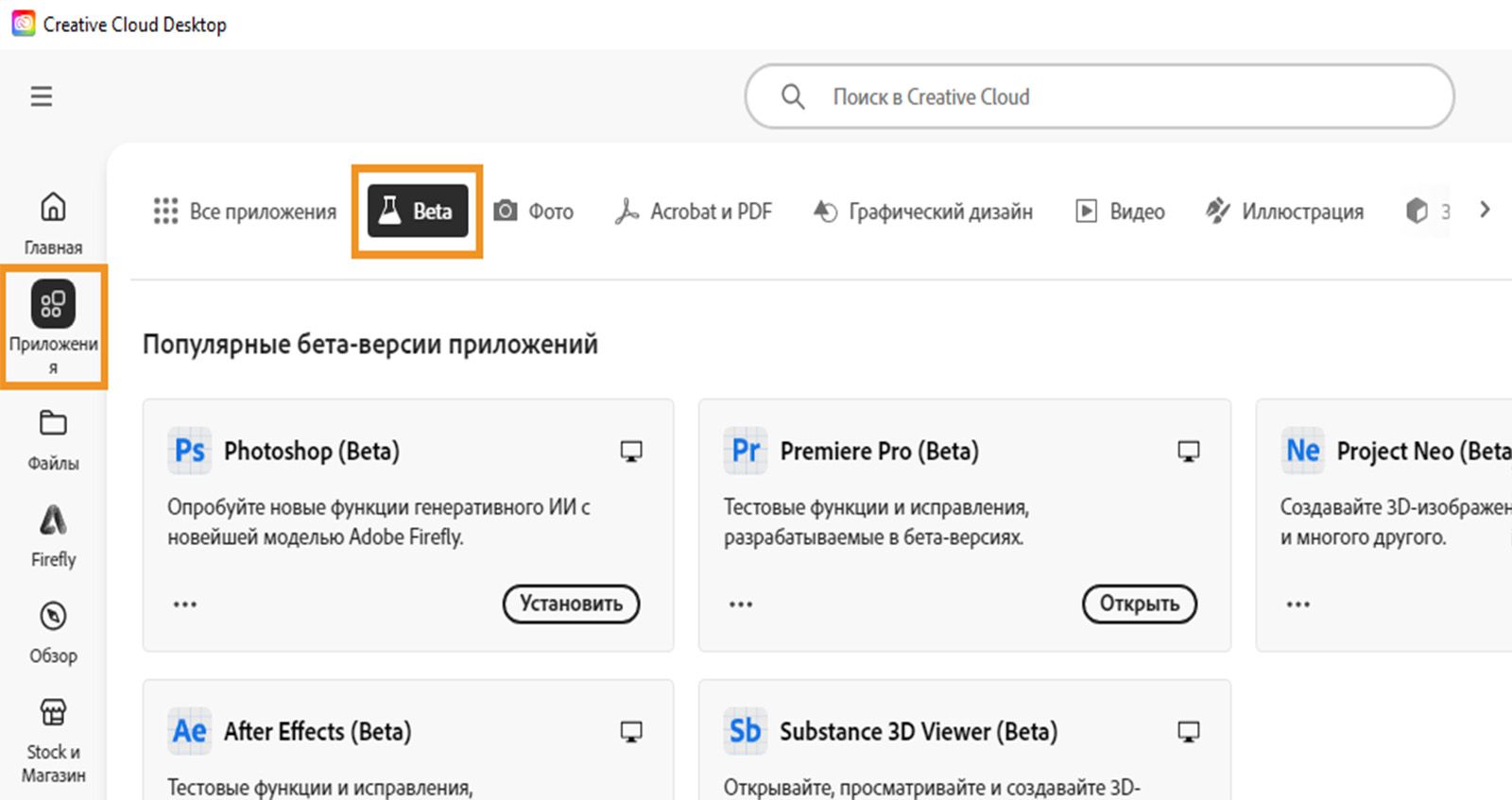The width and height of the screenshot is (1512, 800).
Task: Open Файлы in the sidebar
Action: click(53, 440)
